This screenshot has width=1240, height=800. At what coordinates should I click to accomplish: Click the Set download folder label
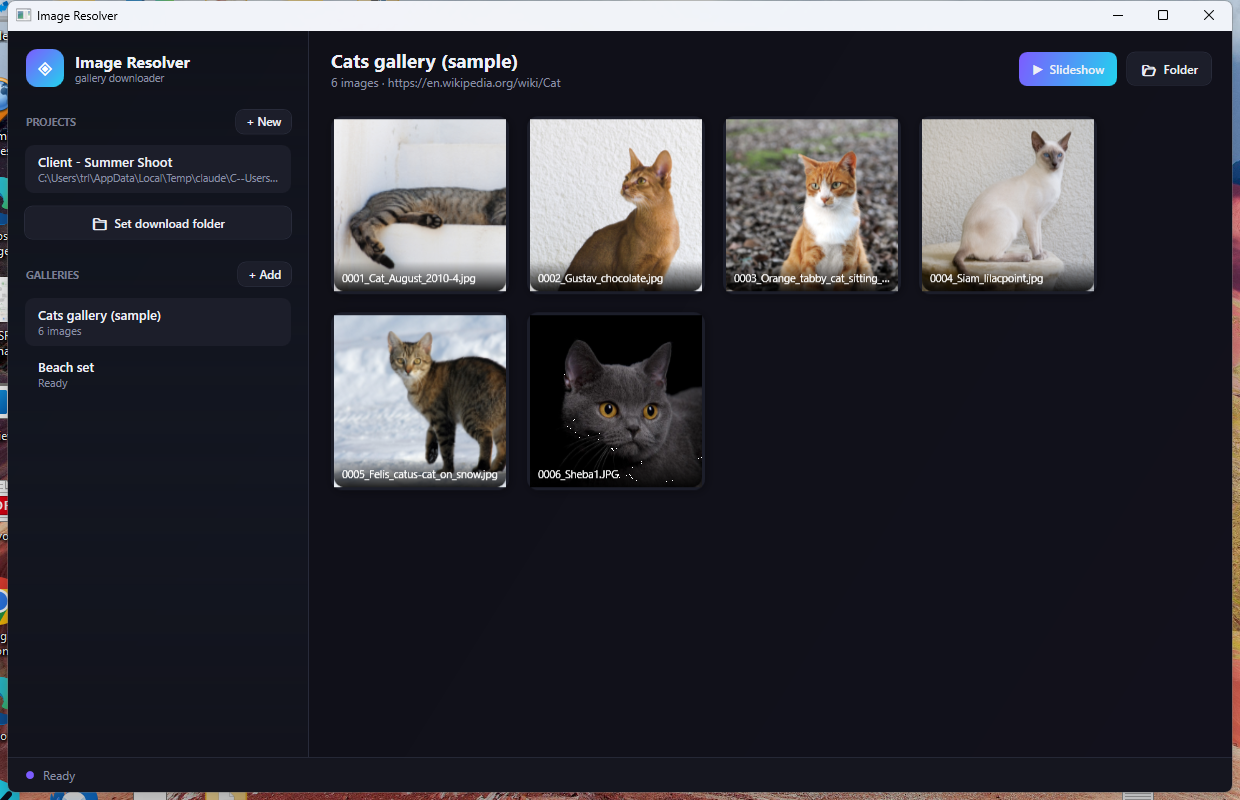[x=170, y=224]
